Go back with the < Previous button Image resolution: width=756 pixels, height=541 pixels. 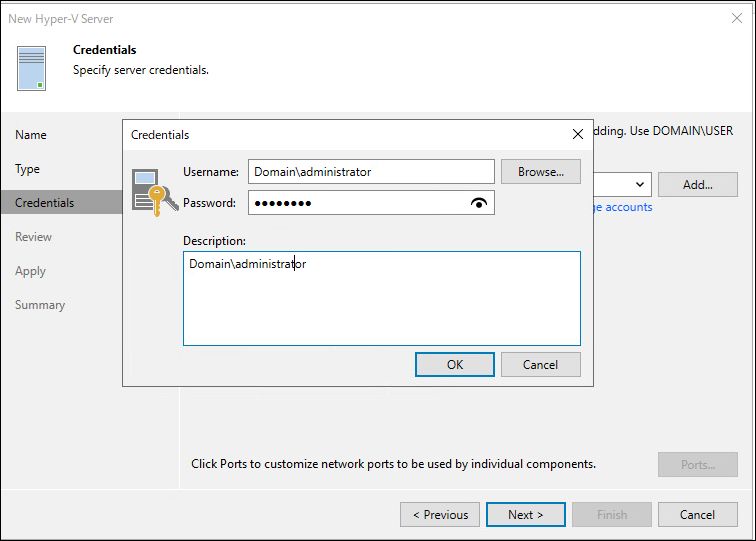[x=439, y=515]
